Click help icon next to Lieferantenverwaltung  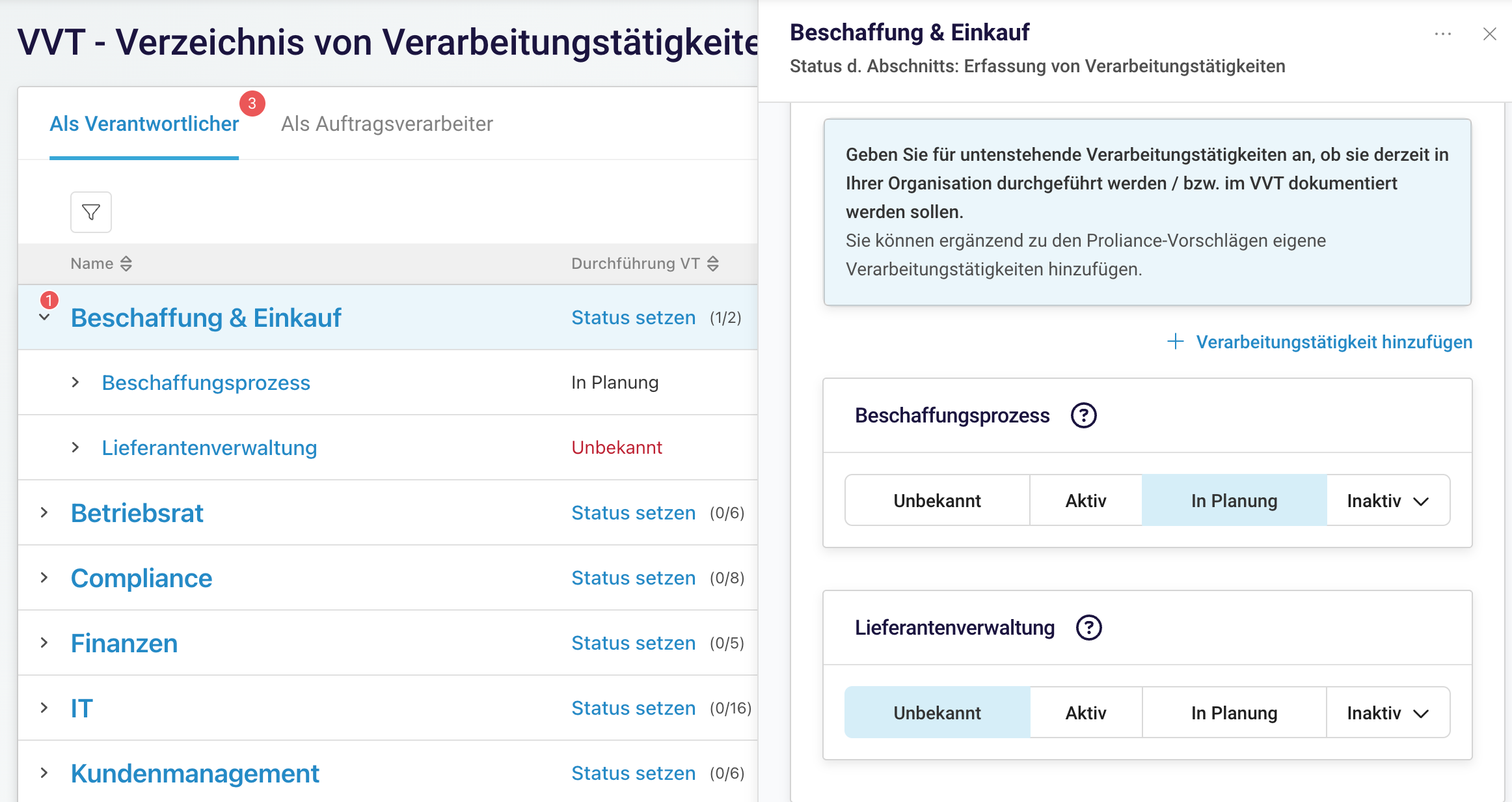tap(1088, 628)
